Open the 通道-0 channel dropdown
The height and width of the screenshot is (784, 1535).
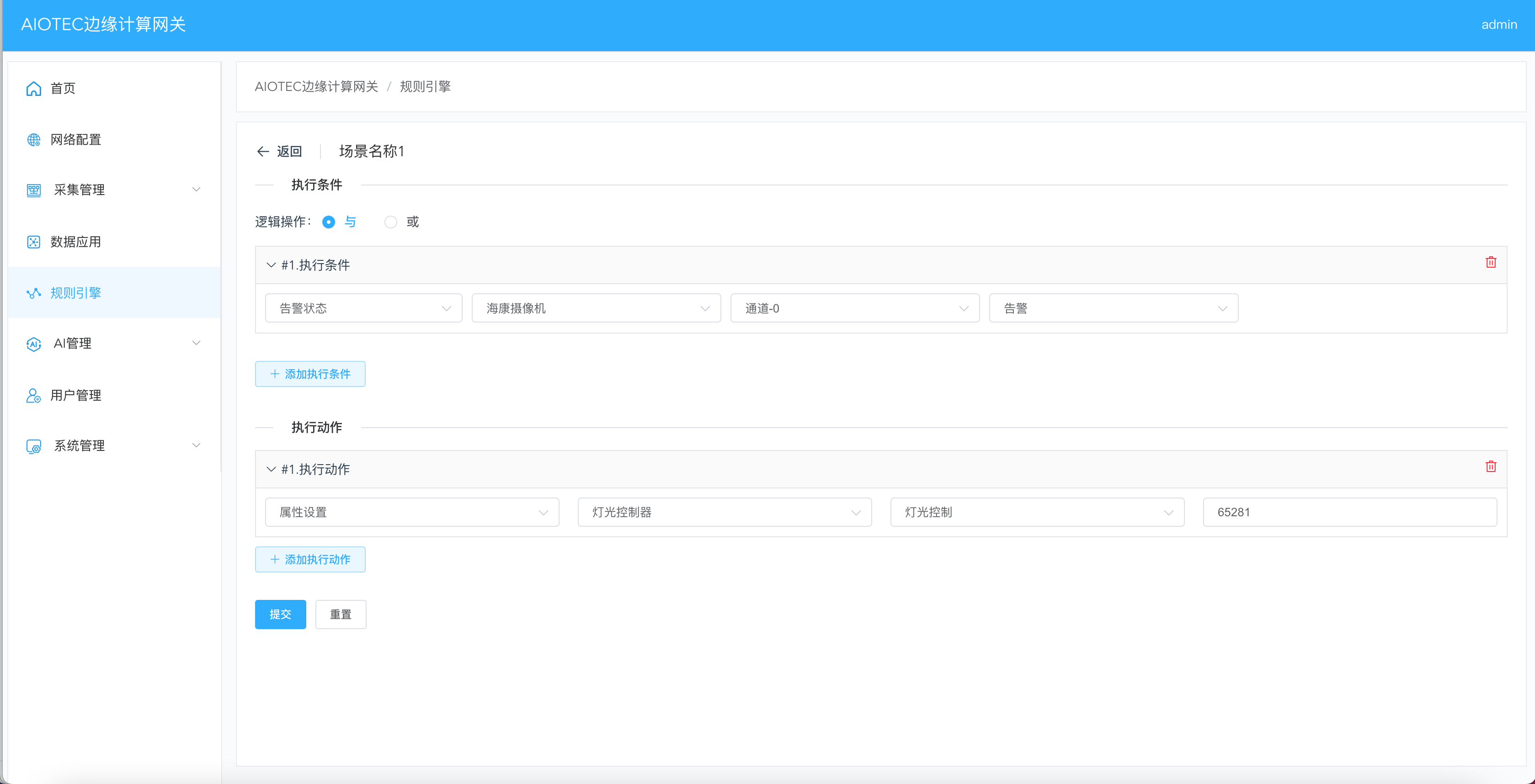click(x=855, y=308)
